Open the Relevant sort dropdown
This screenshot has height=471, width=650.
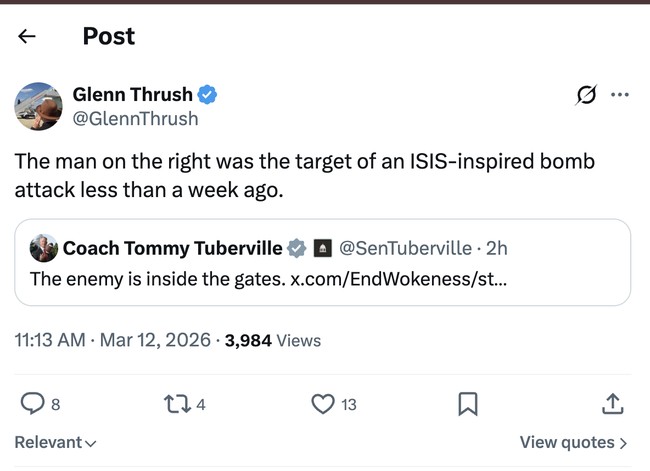point(55,442)
